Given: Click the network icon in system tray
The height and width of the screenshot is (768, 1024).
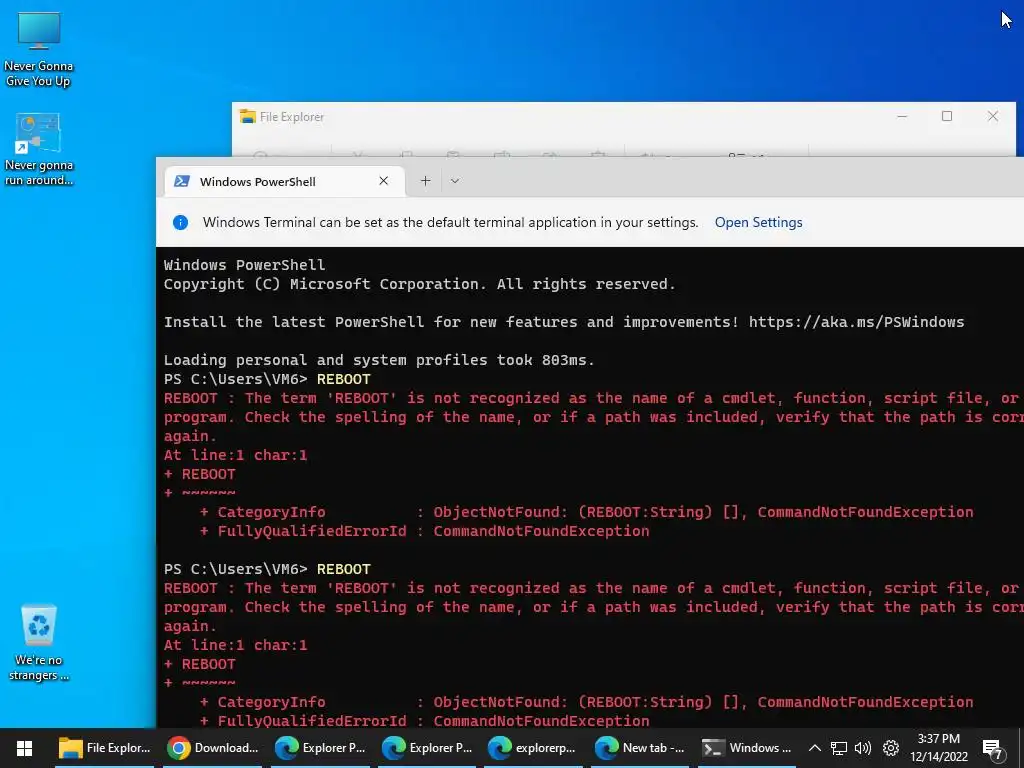Looking at the screenshot, I should [839, 748].
